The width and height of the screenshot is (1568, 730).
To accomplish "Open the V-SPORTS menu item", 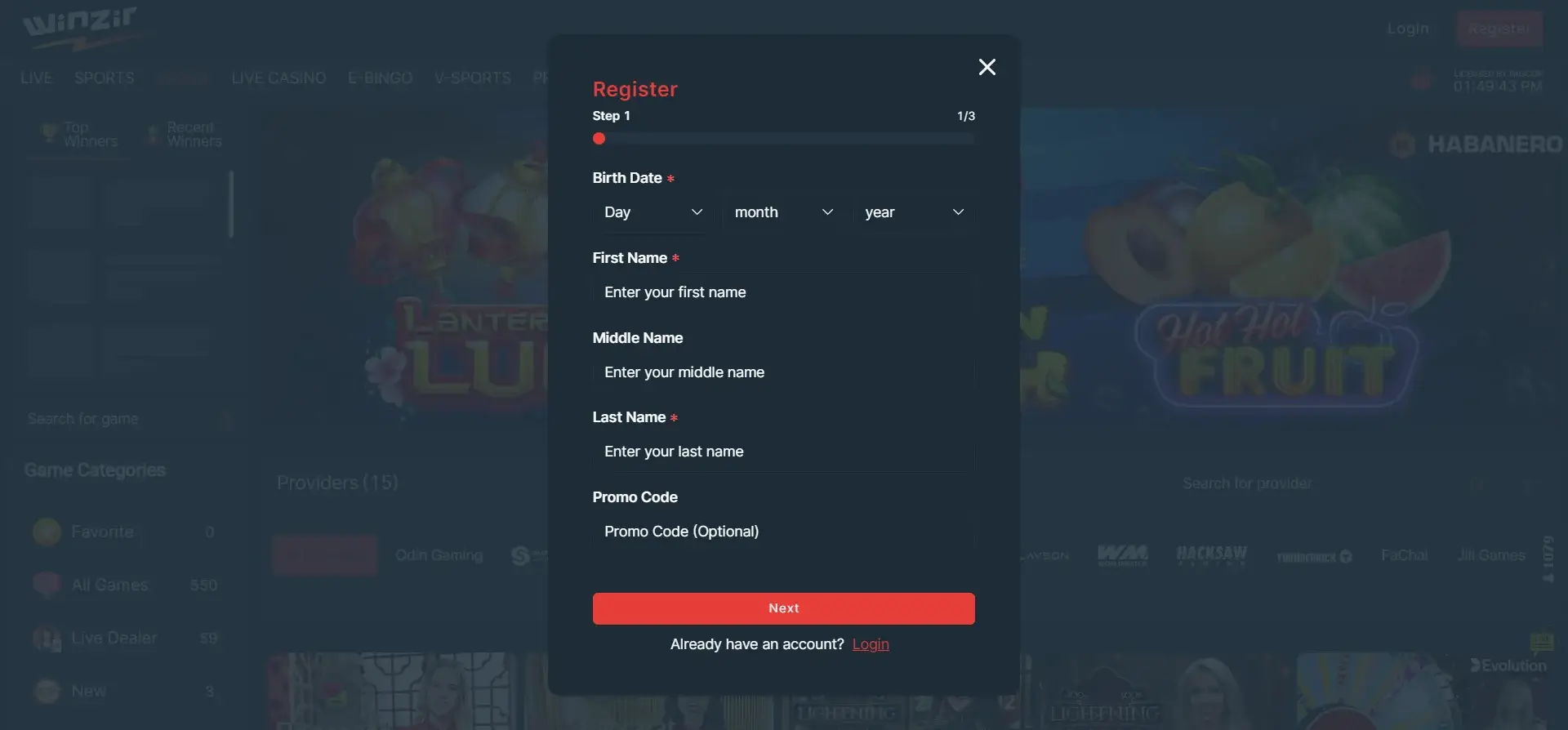I will tap(472, 78).
